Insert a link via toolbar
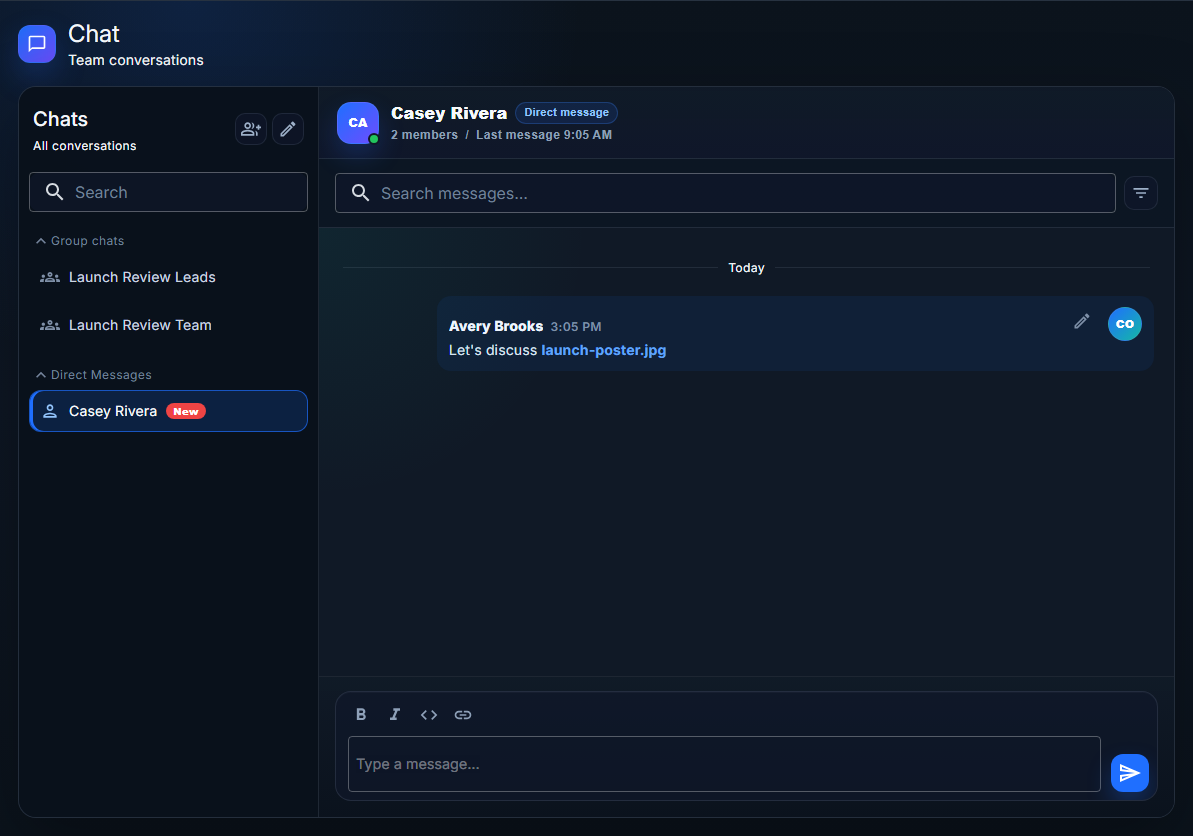 tap(463, 715)
